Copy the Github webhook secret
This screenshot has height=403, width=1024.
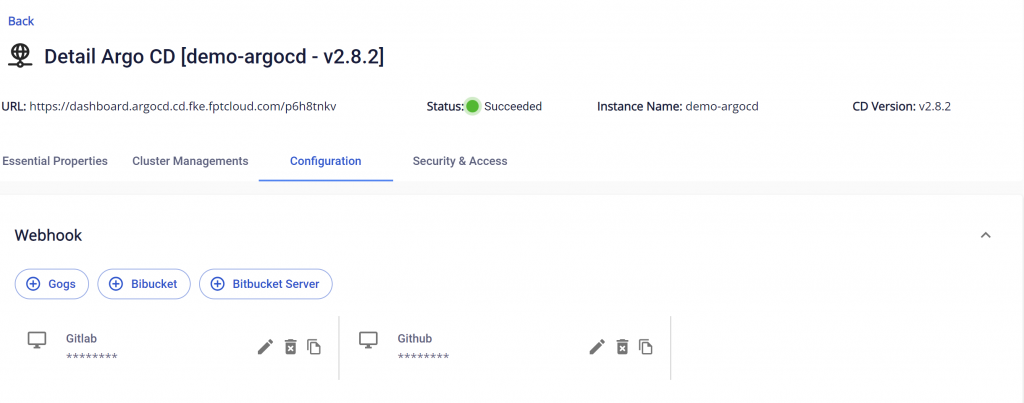click(x=646, y=347)
